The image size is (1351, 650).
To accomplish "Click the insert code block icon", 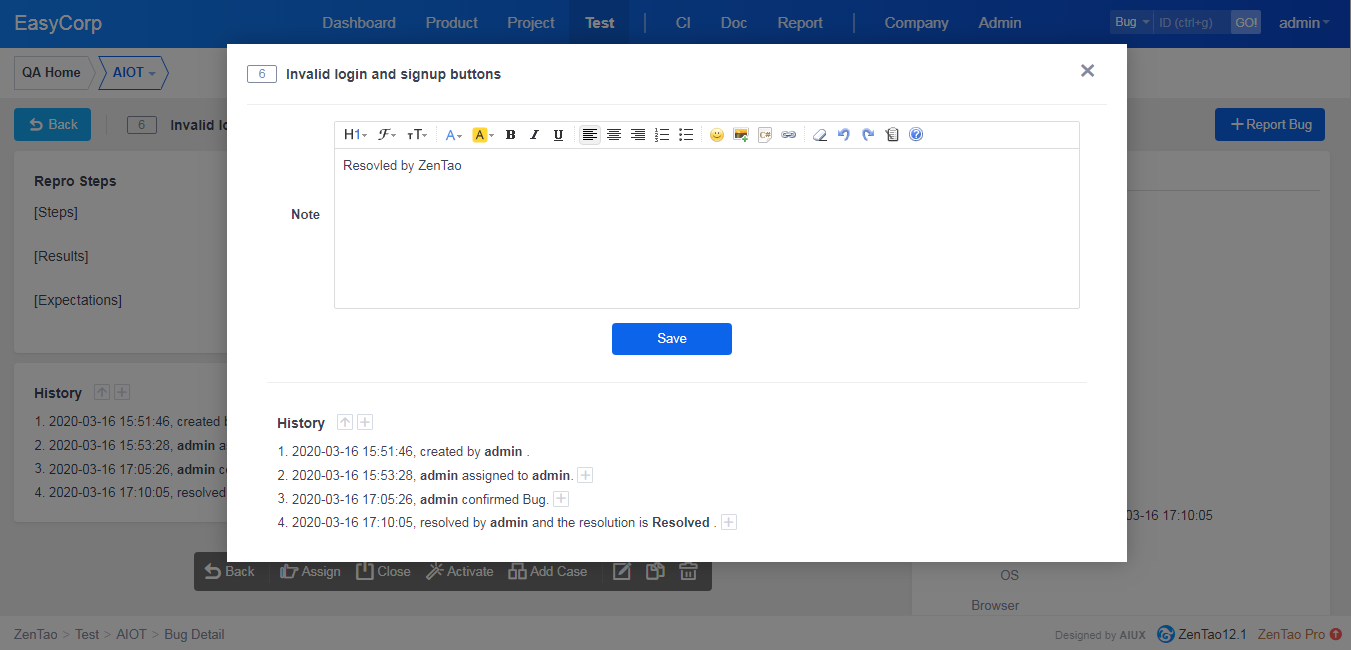I will pos(765,135).
